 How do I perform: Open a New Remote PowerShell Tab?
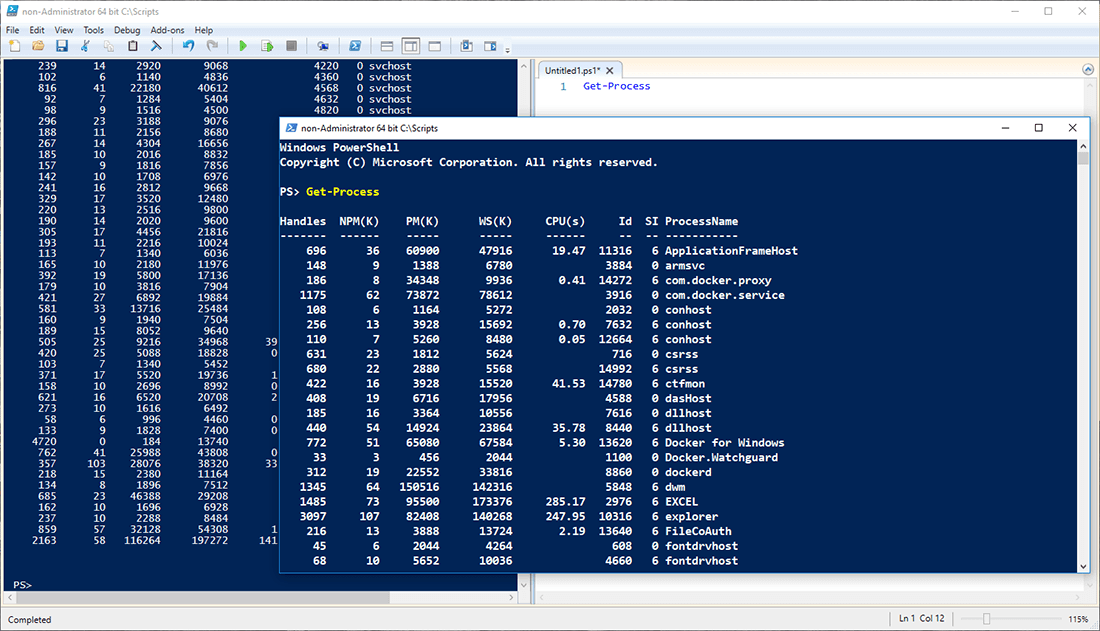[x=323, y=45]
